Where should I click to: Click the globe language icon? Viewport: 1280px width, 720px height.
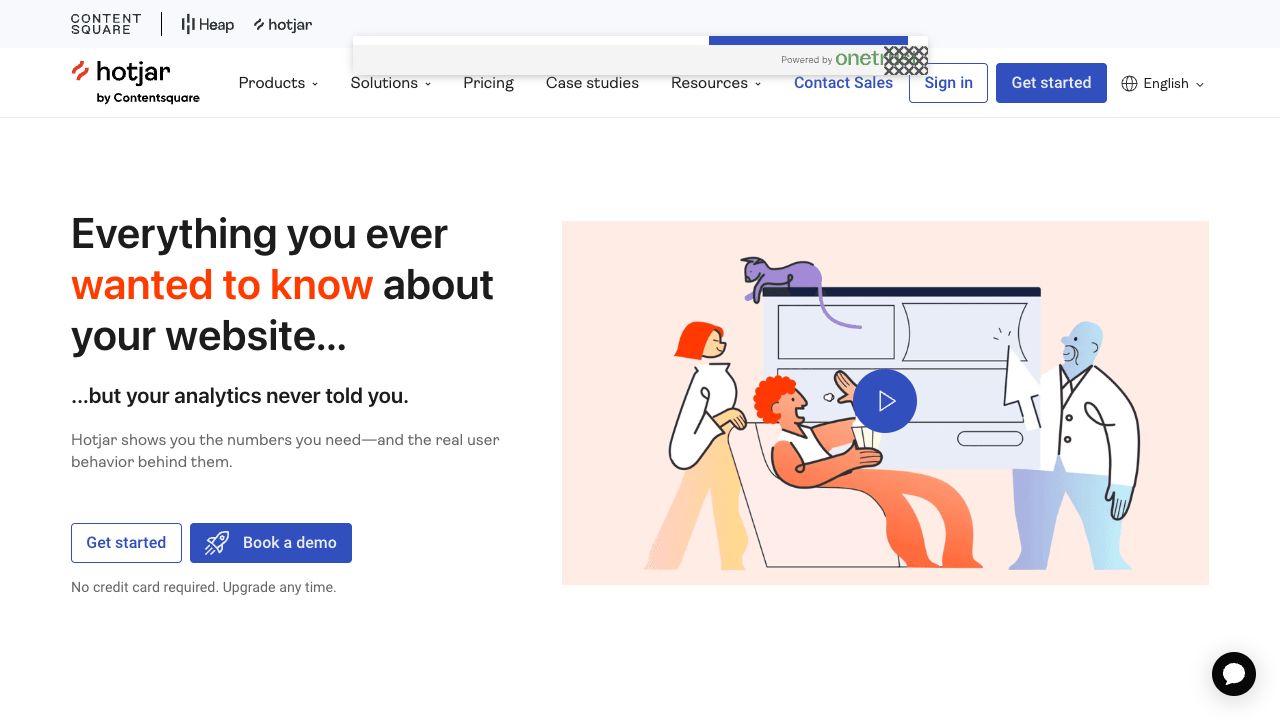point(1129,83)
